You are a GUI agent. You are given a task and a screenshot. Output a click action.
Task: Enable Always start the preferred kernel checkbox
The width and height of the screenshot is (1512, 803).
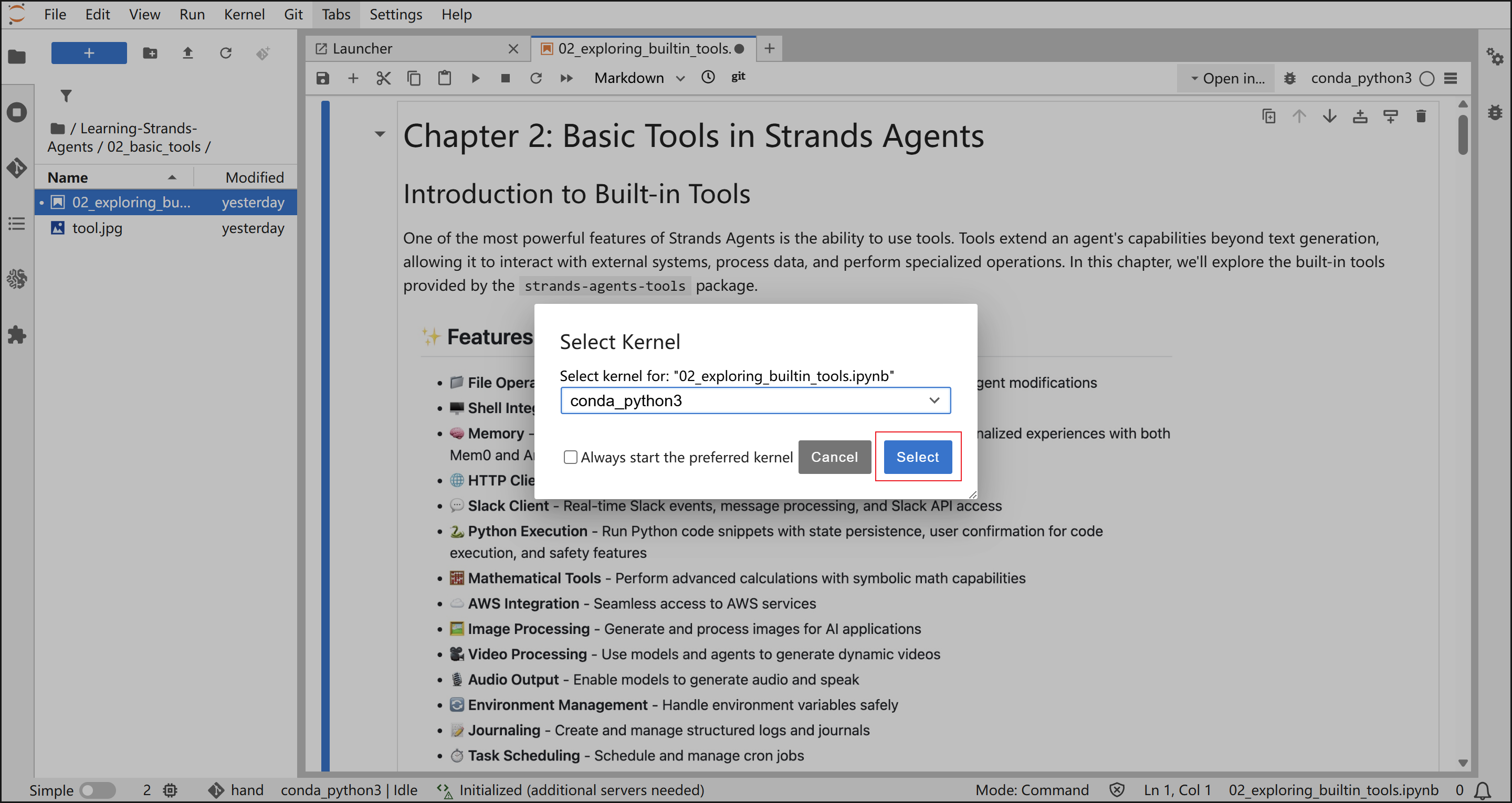point(570,457)
